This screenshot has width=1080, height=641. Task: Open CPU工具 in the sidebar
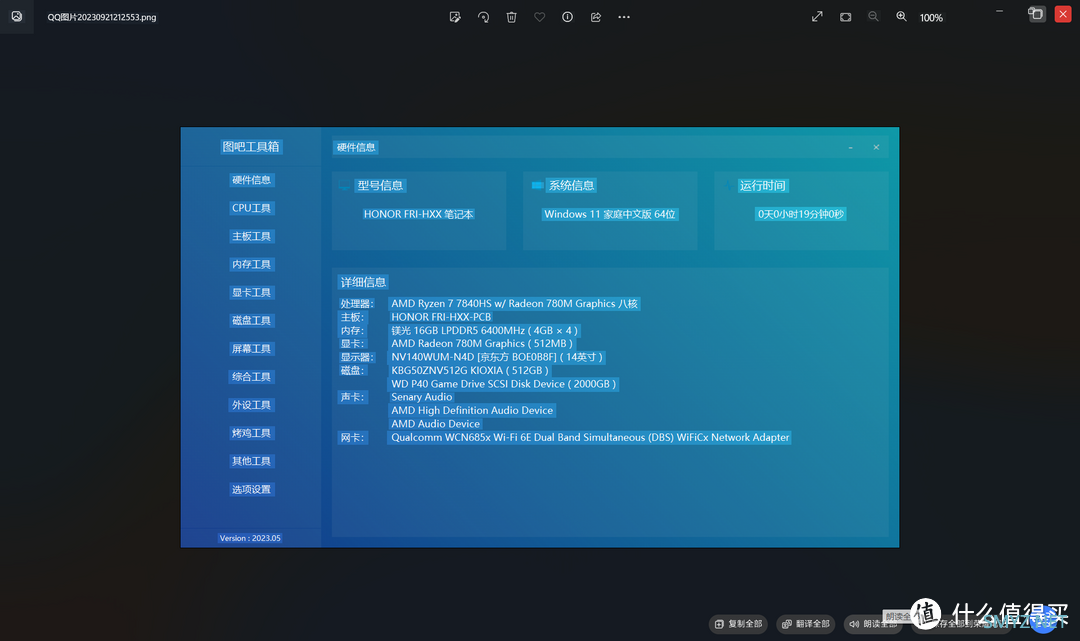click(251, 208)
